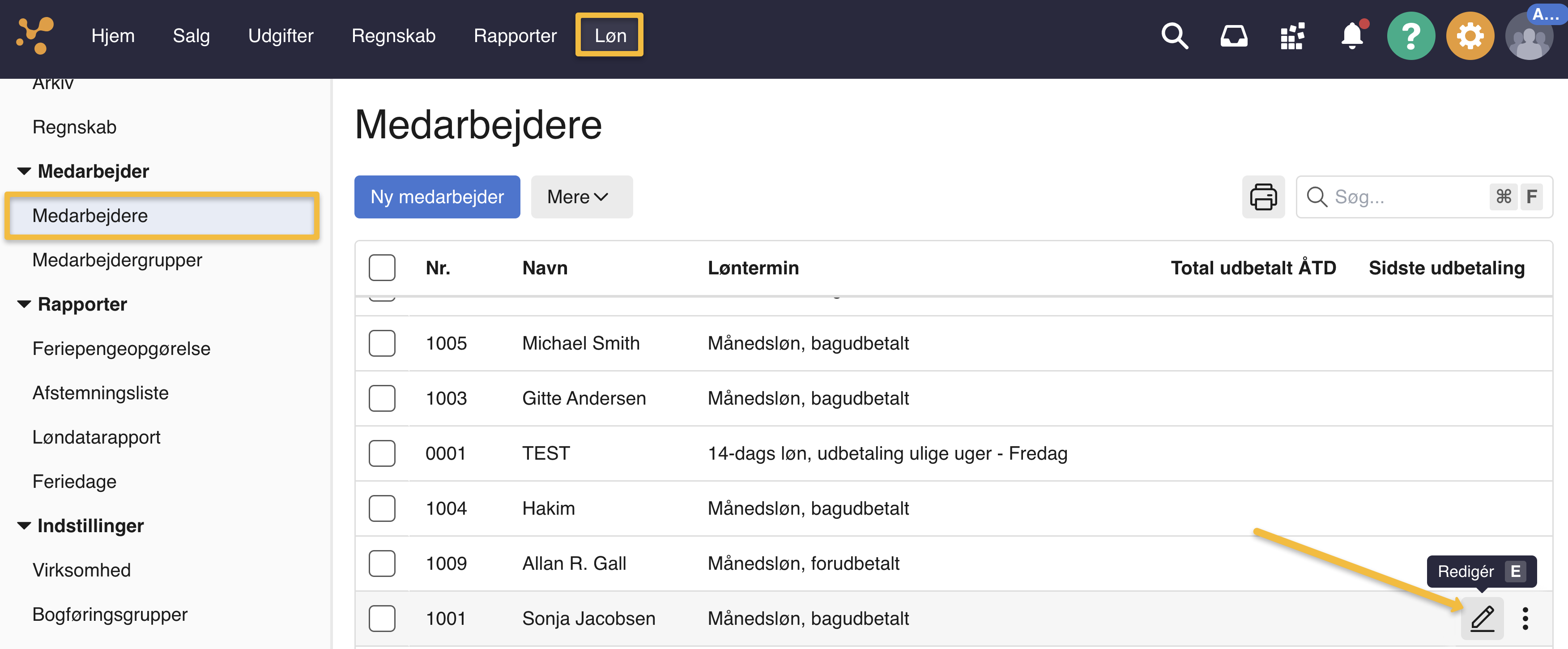This screenshot has width=1568, height=649.
Task: Open Medarbejdergrupper in the sidebar
Action: tap(117, 260)
